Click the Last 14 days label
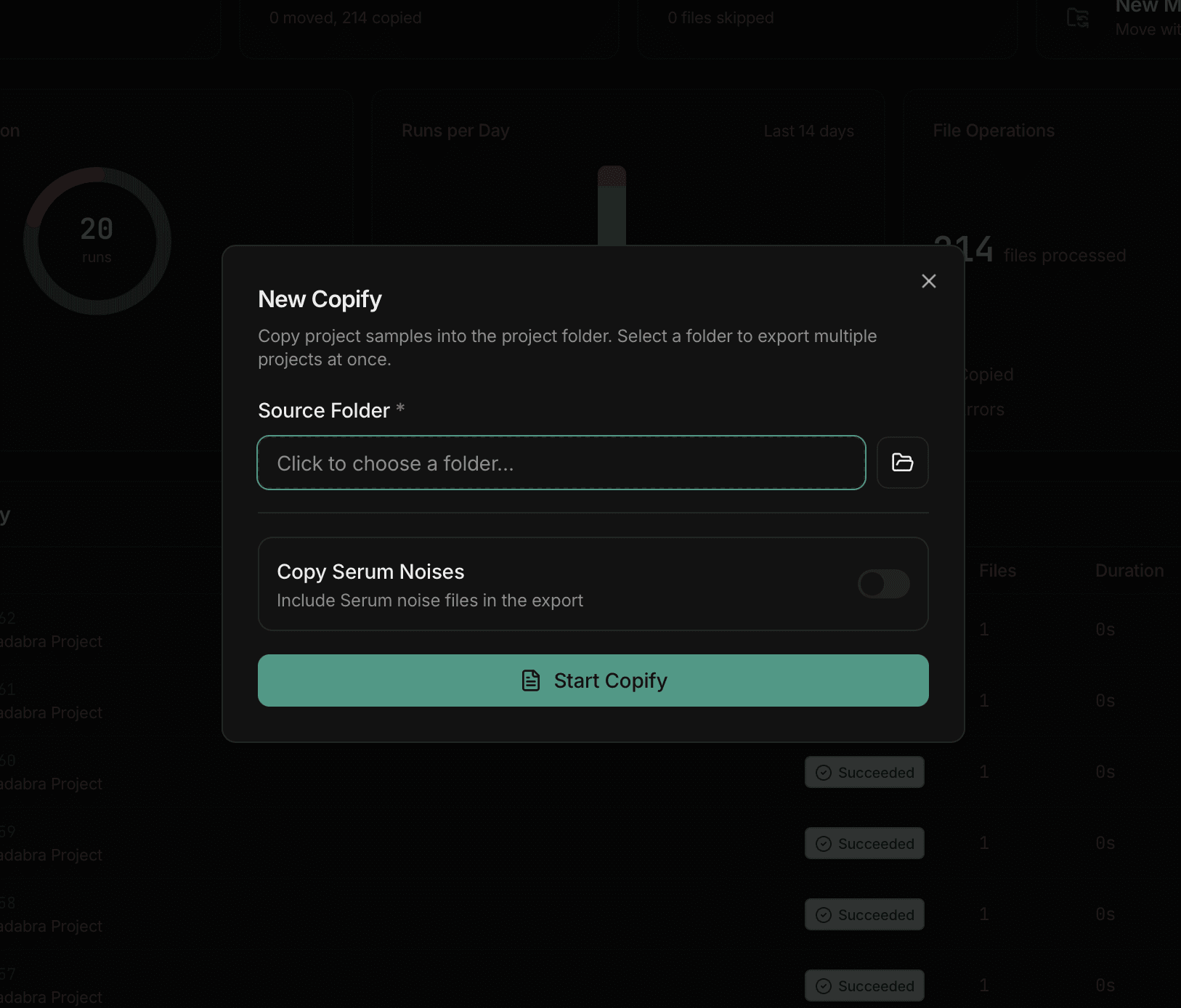 [809, 131]
